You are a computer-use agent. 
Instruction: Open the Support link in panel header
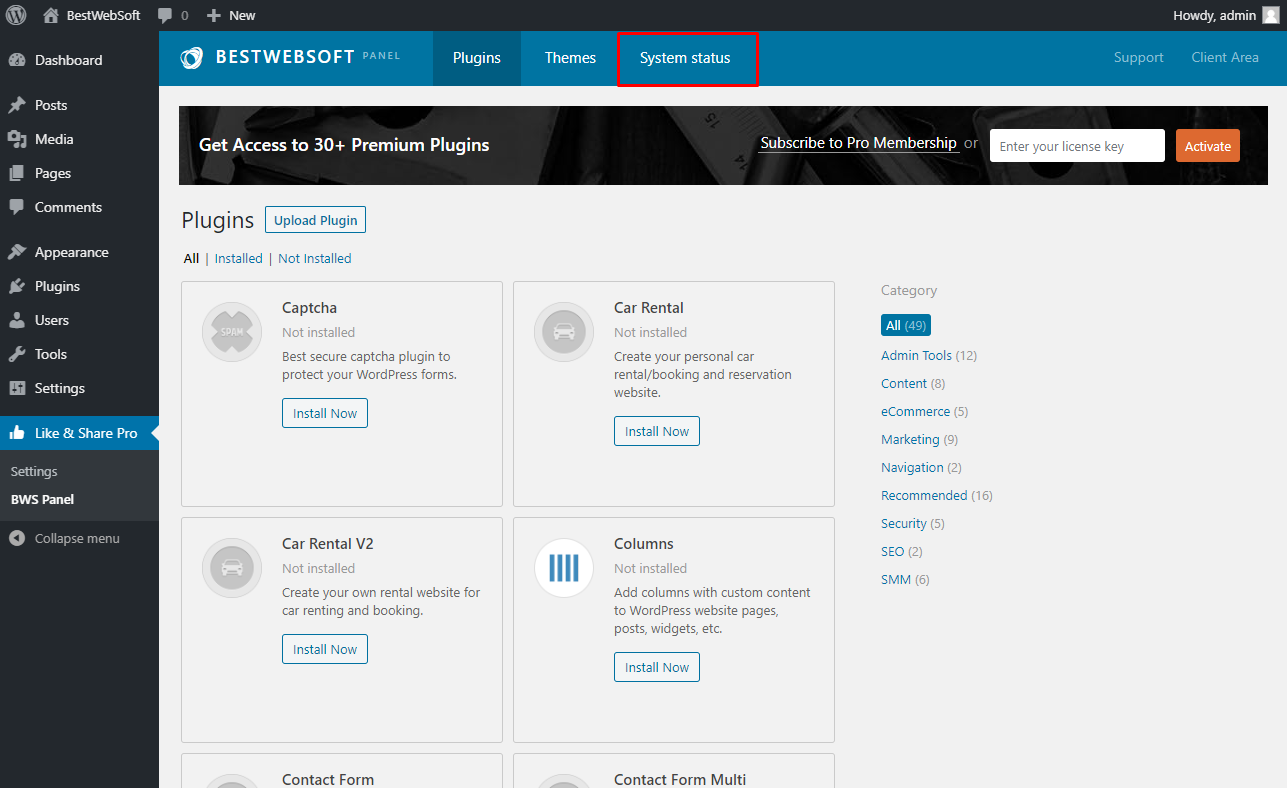[x=1139, y=57]
